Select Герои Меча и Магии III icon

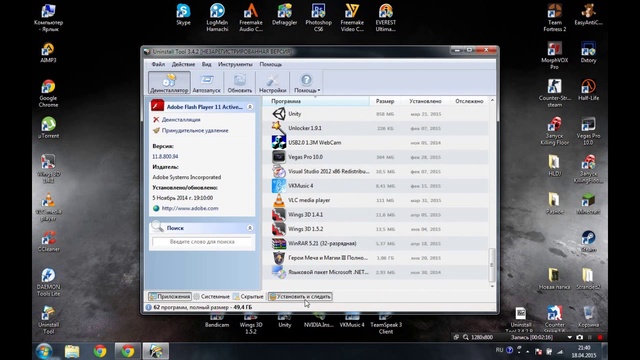pyautogui.click(x=279, y=258)
